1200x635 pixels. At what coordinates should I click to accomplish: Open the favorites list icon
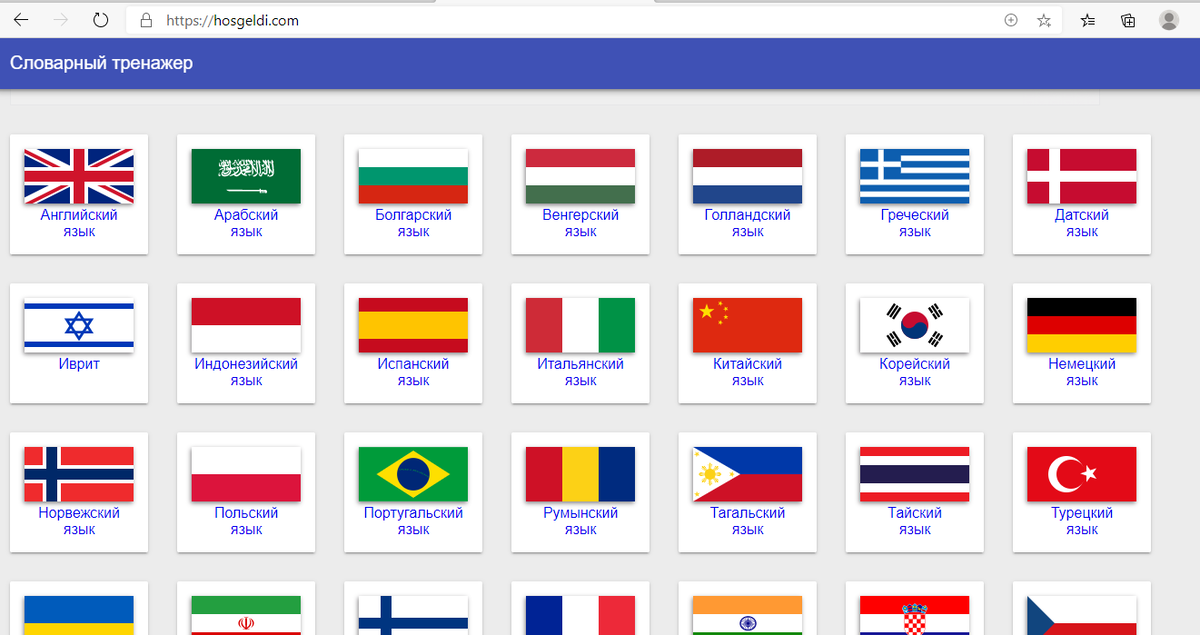pos(1089,20)
